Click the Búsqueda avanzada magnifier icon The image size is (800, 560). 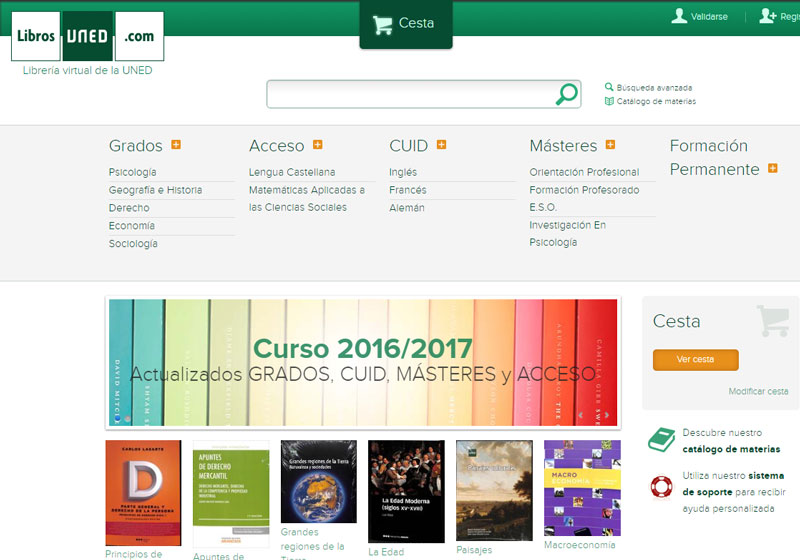coord(609,87)
